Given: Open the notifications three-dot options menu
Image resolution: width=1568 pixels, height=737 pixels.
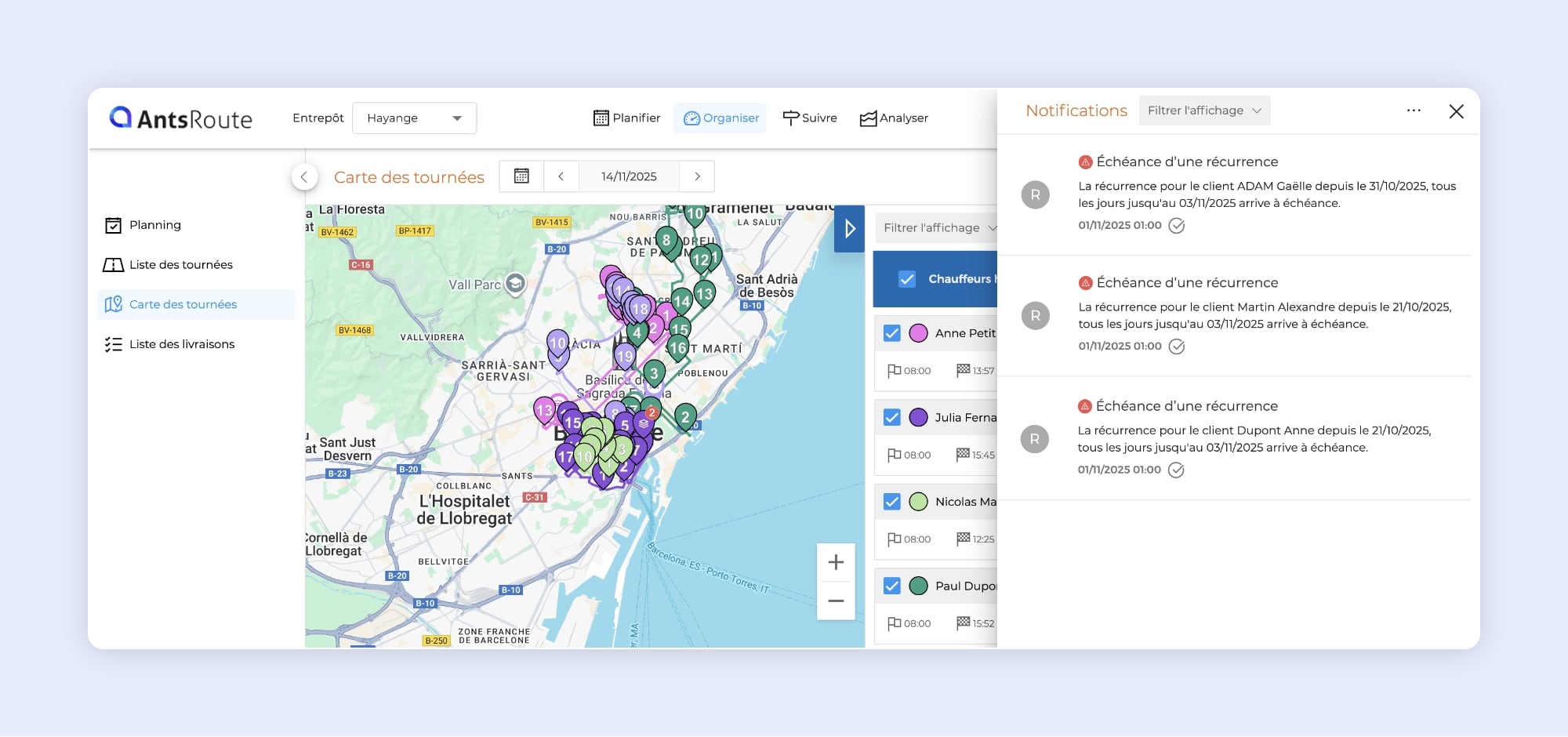Looking at the screenshot, I should [1414, 111].
